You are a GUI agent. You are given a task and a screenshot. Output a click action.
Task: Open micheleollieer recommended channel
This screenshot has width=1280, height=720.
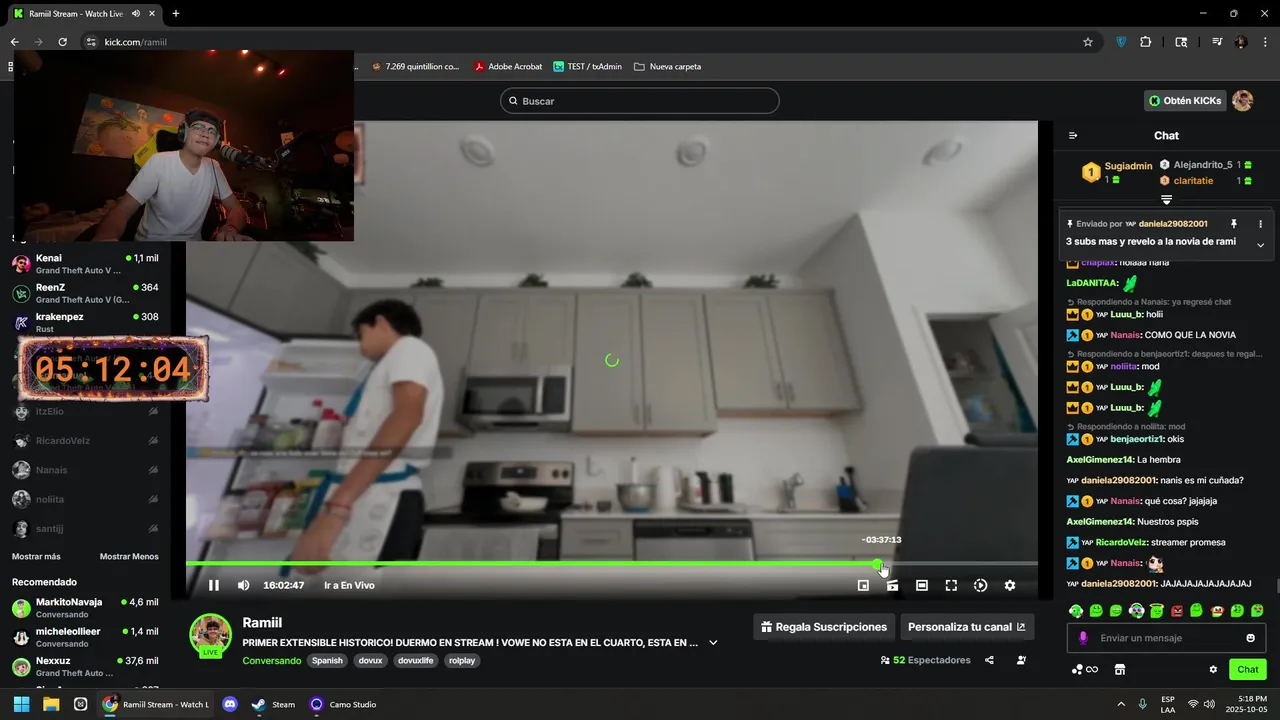pyautogui.click(x=85, y=637)
